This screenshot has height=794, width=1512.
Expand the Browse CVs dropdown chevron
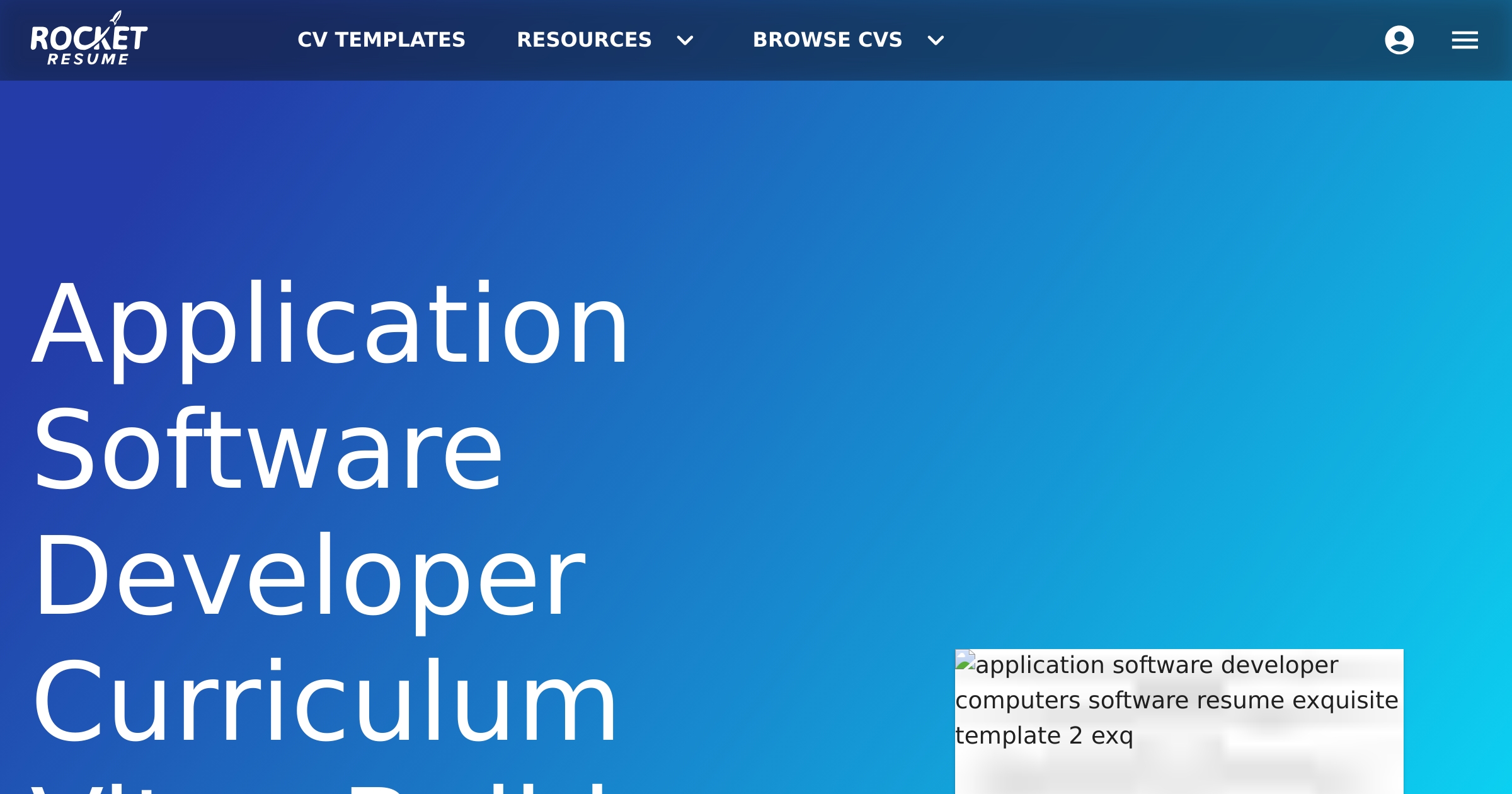[936, 41]
